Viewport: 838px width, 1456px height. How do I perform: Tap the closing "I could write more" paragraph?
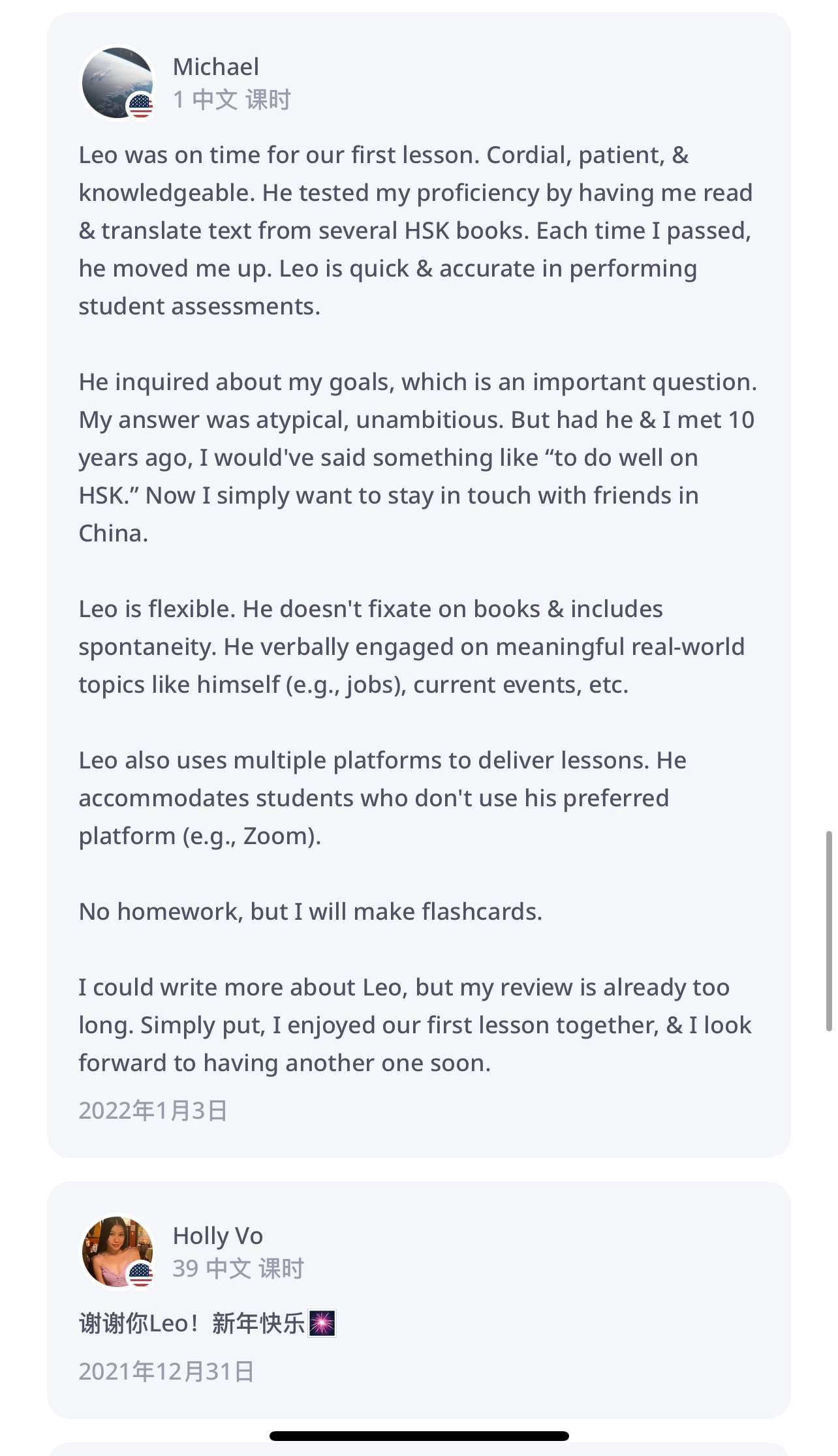tap(415, 1025)
